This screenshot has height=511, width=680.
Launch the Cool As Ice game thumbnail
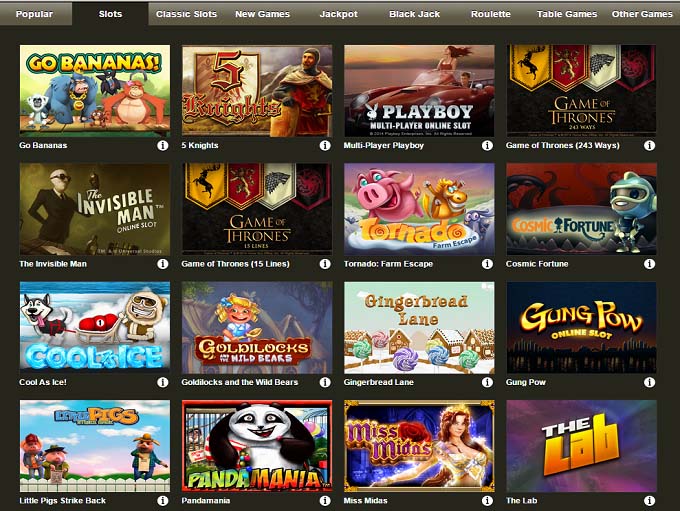pyautogui.click(x=95, y=328)
